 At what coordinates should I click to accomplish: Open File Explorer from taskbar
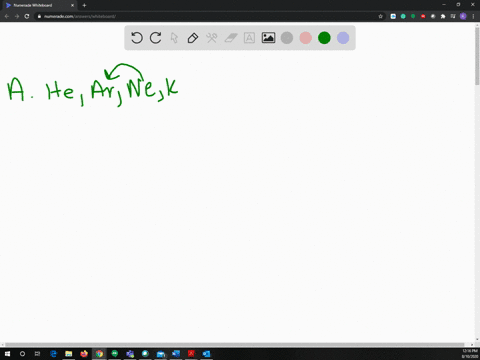click(69, 354)
